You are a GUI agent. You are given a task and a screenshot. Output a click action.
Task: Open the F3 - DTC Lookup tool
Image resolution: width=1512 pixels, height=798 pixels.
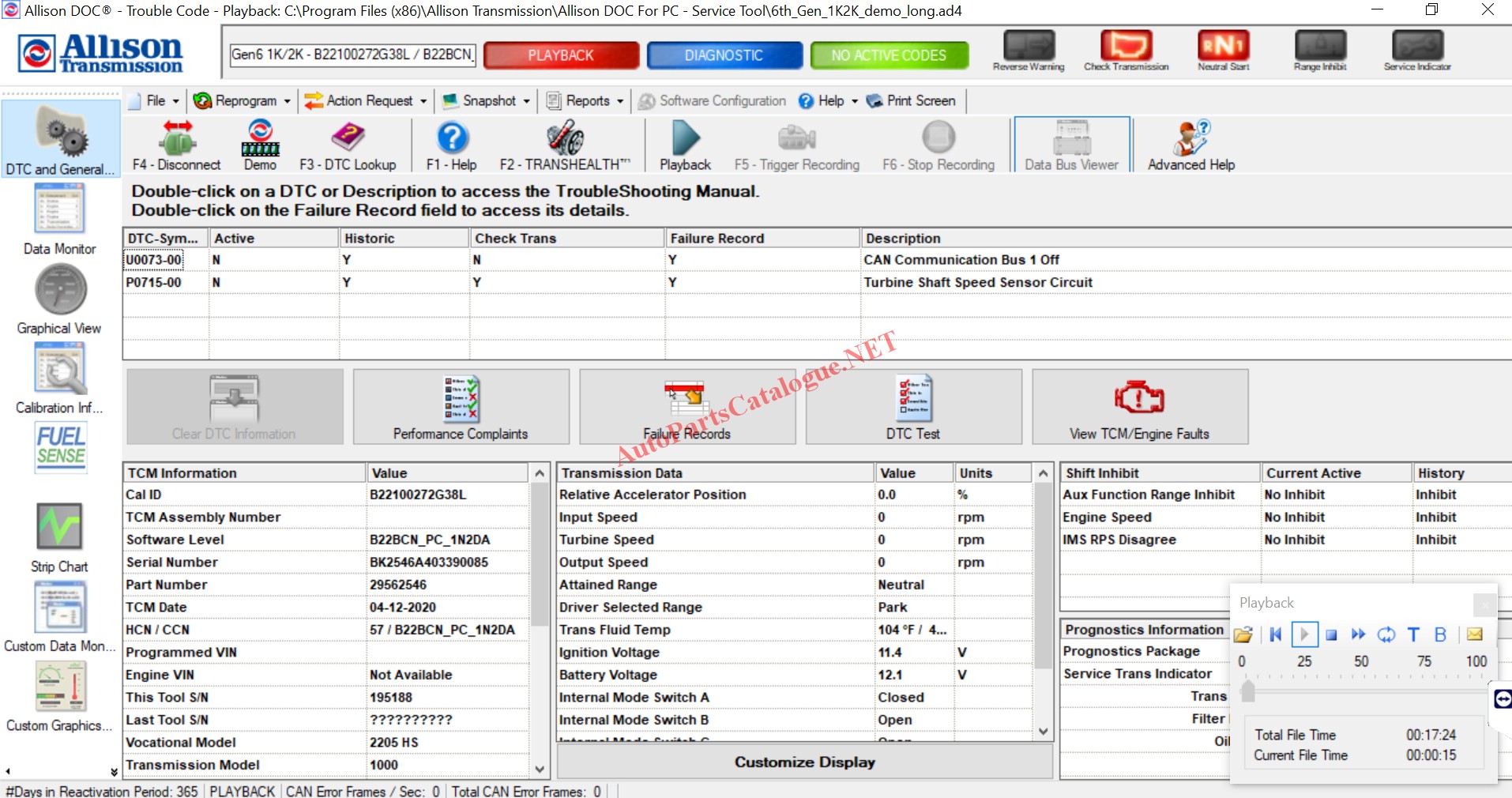[x=348, y=145]
